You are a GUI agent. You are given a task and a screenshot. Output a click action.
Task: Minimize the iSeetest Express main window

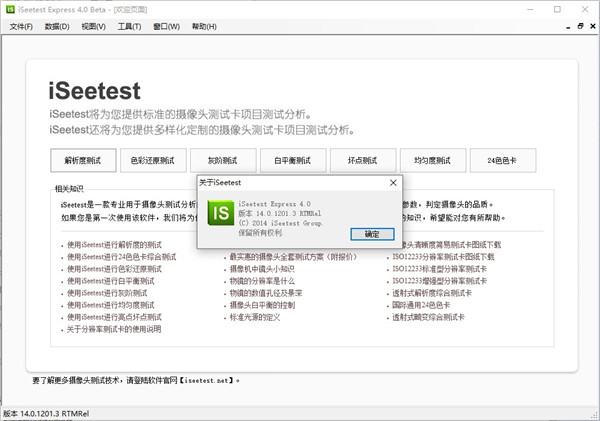530,9
